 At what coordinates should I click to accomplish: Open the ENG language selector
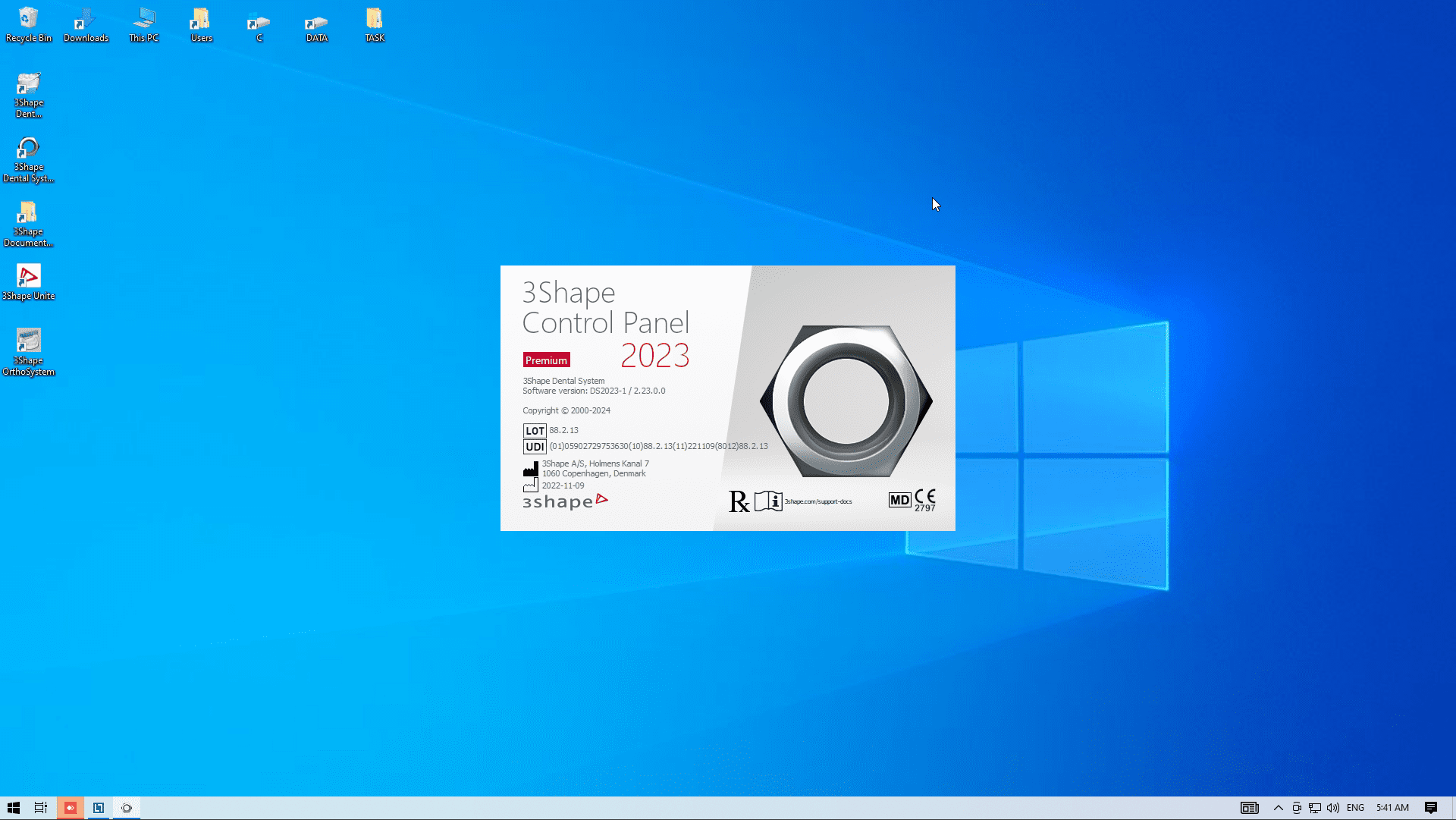click(1355, 808)
